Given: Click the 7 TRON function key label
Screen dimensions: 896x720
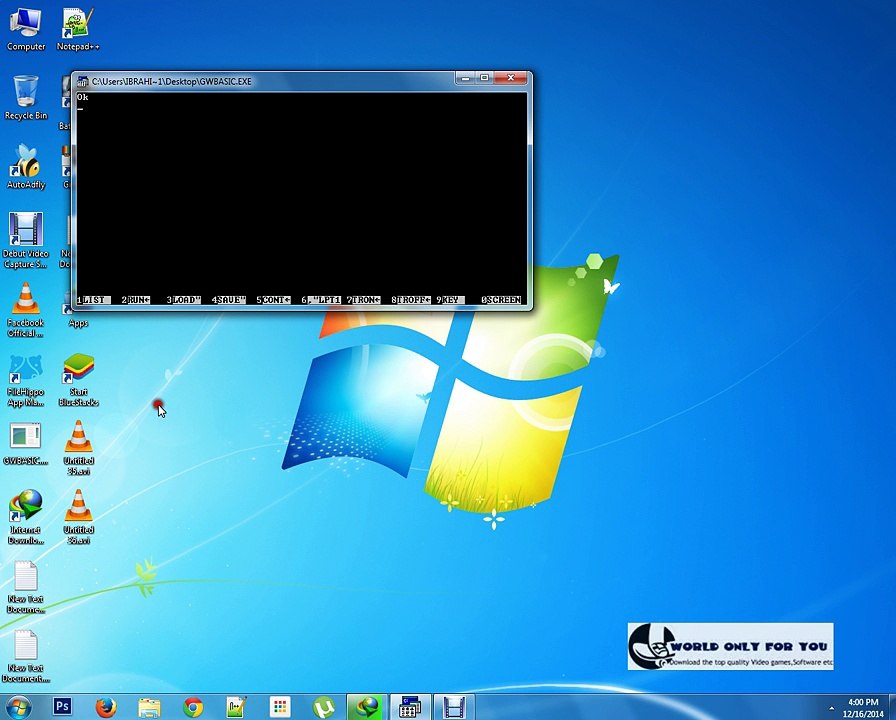Looking at the screenshot, I should click(x=363, y=299).
